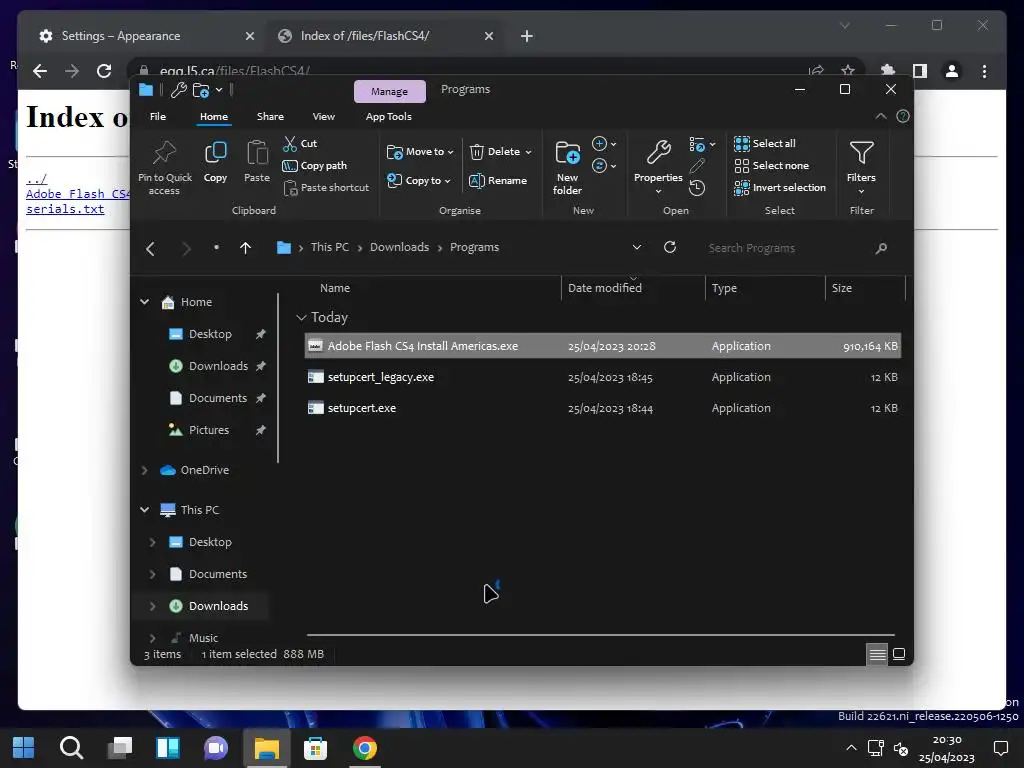Click the search magnifier in Explorer
This screenshot has height=768, width=1024.
pyautogui.click(x=881, y=248)
